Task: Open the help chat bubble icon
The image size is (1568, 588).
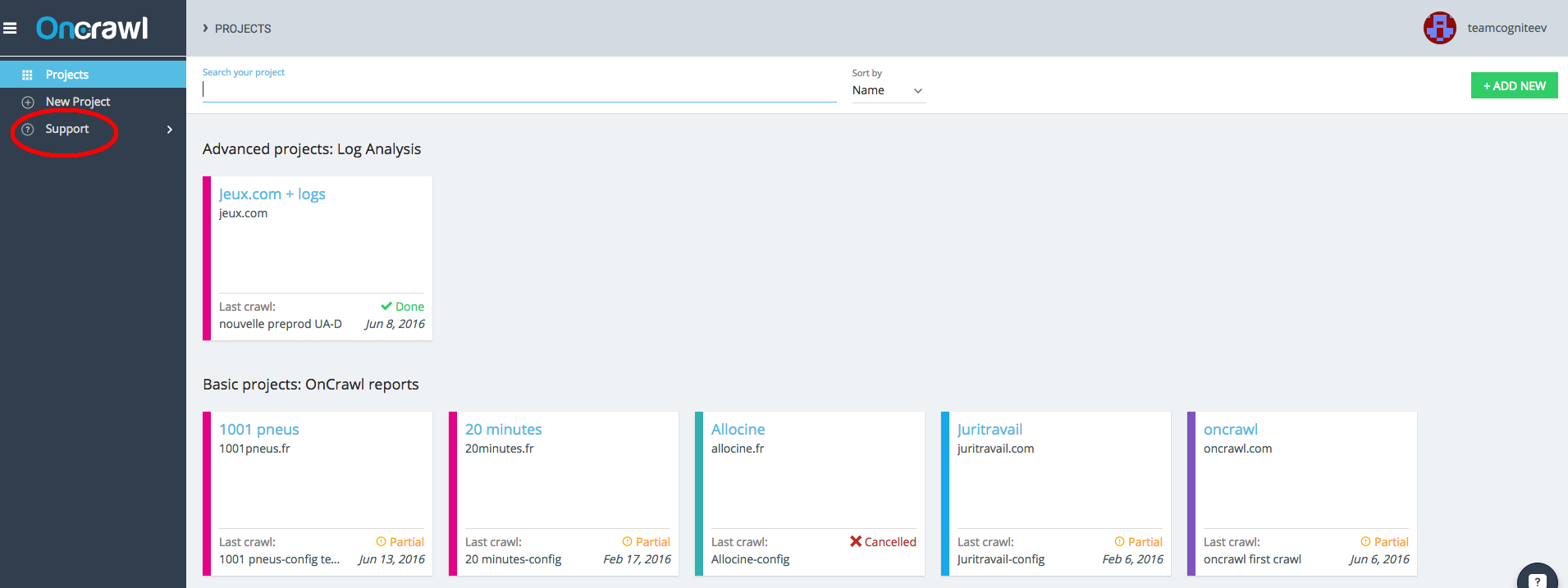Action: coord(1538,578)
